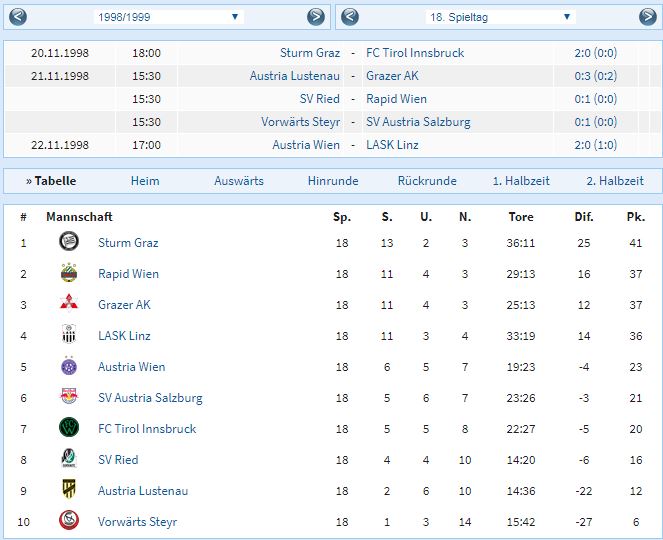Open SV Austria Salzburg in fixtures list

(418, 122)
